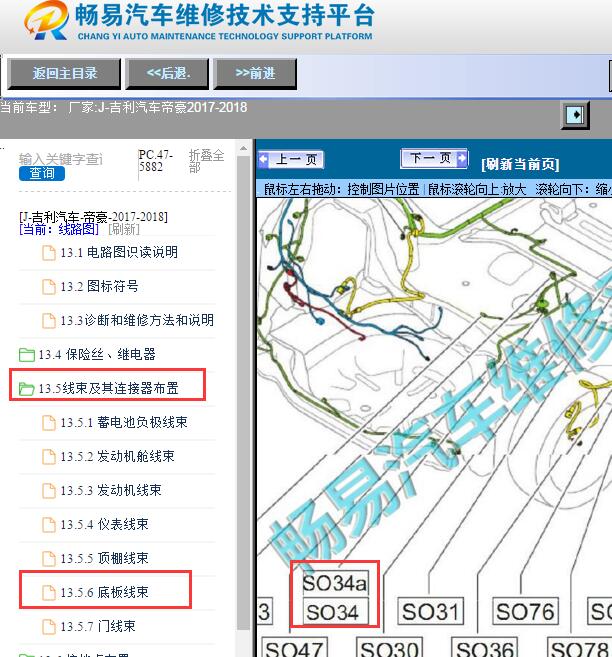Viewport: 612px width, 657px height.
Task: Click the SO76 connector label
Action: (525, 611)
